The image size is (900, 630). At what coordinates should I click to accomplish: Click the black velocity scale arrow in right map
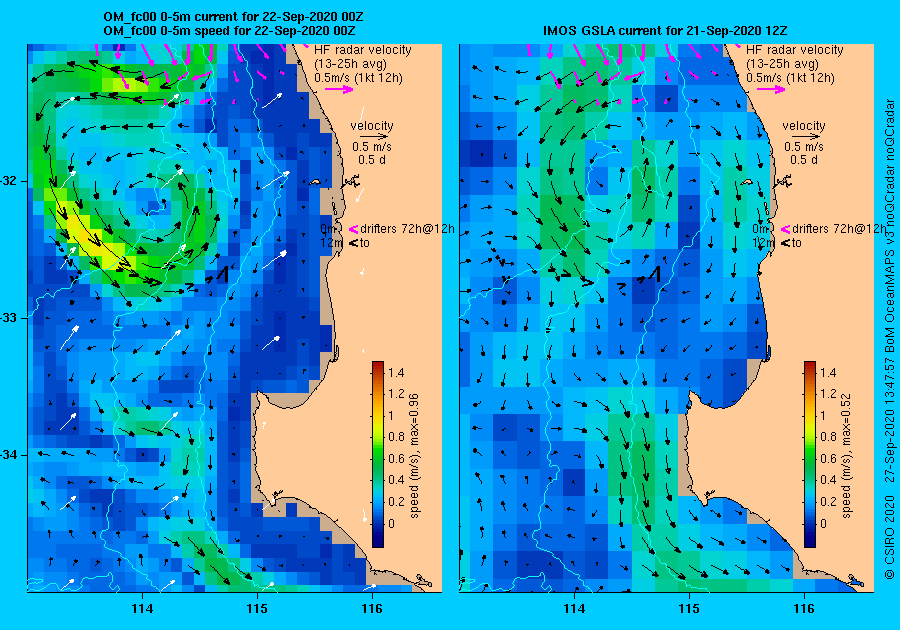tap(804, 137)
